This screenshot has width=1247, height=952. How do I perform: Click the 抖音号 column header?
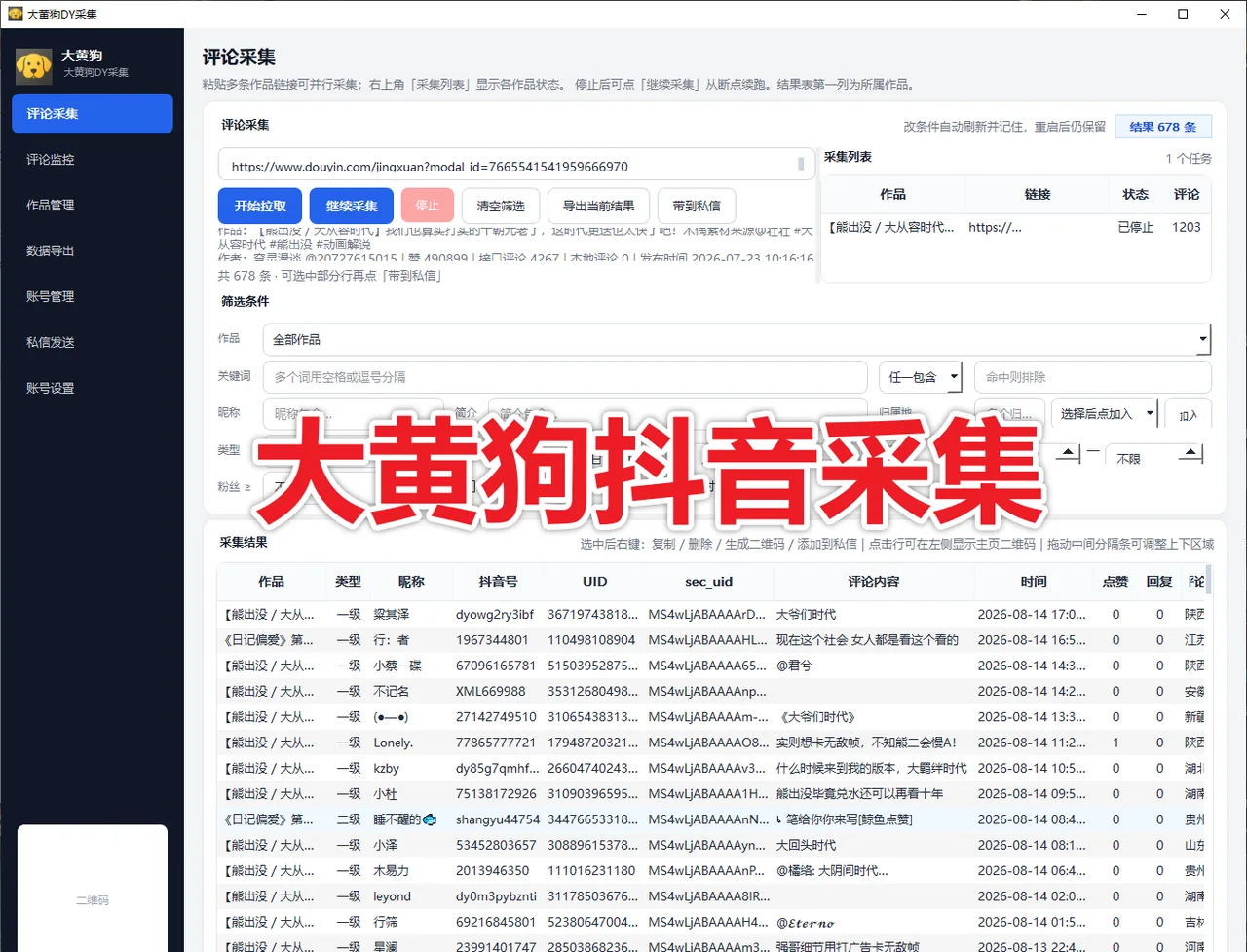498,582
